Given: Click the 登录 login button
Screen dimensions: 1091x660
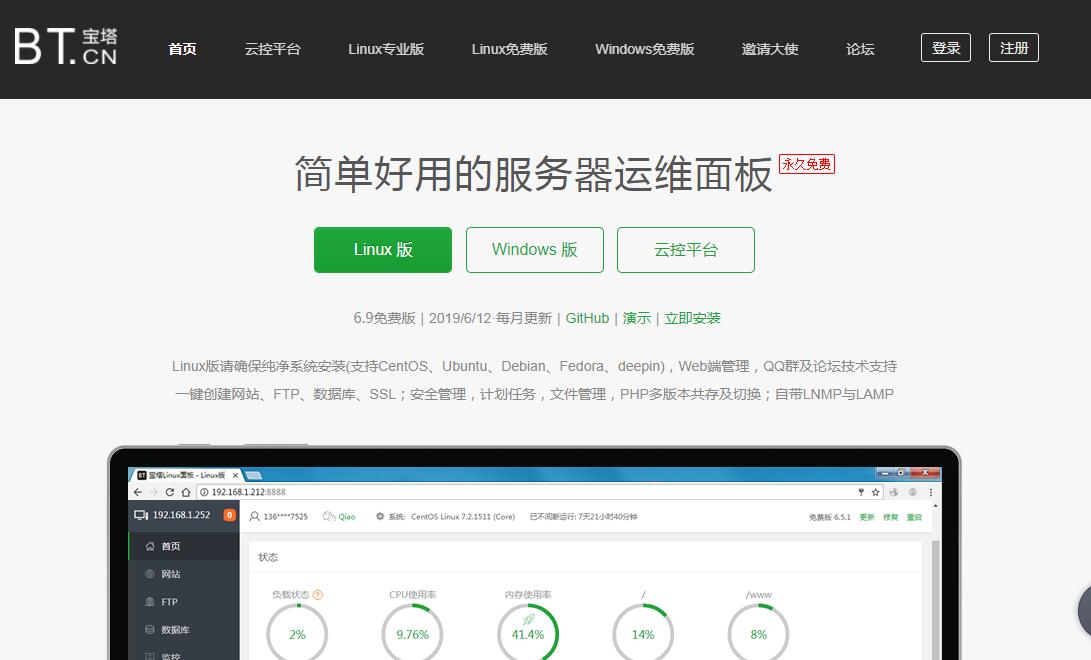Looking at the screenshot, I should coord(946,47).
